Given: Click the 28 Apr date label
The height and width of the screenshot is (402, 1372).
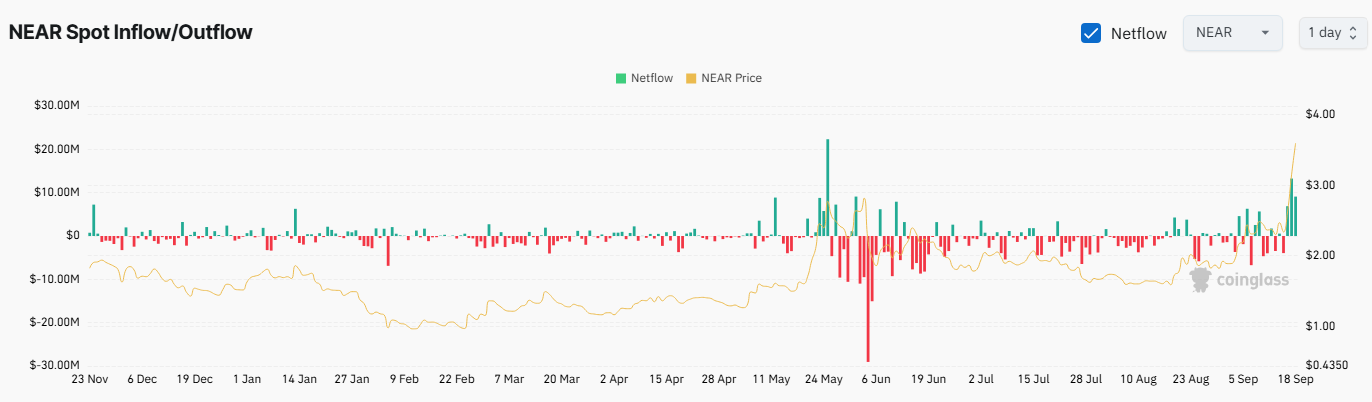Looking at the screenshot, I should (719, 380).
